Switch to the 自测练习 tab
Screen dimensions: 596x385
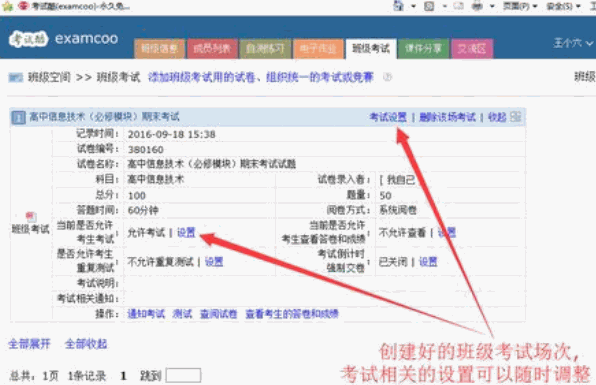265,49
